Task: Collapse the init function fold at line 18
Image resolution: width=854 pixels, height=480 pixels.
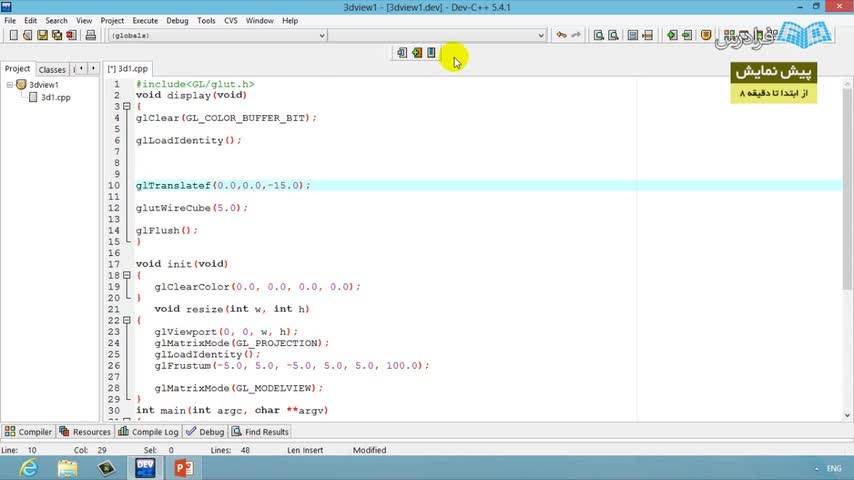Action: pos(126,275)
